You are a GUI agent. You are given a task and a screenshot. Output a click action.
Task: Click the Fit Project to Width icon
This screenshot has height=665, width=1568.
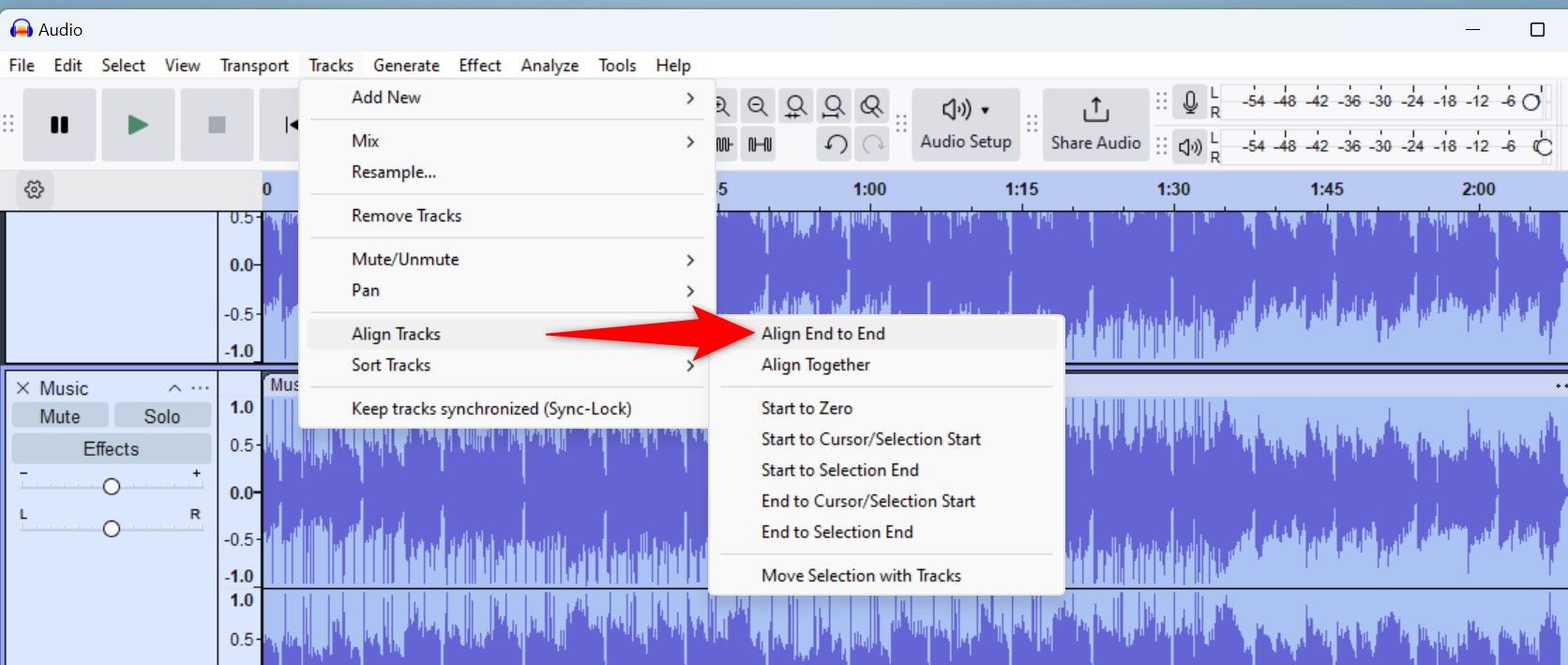point(833,107)
